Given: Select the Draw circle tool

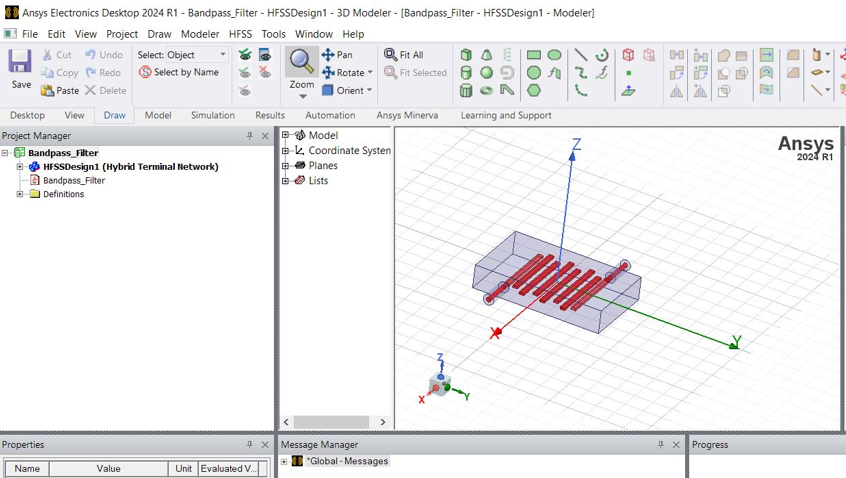Looking at the screenshot, I should (534, 73).
